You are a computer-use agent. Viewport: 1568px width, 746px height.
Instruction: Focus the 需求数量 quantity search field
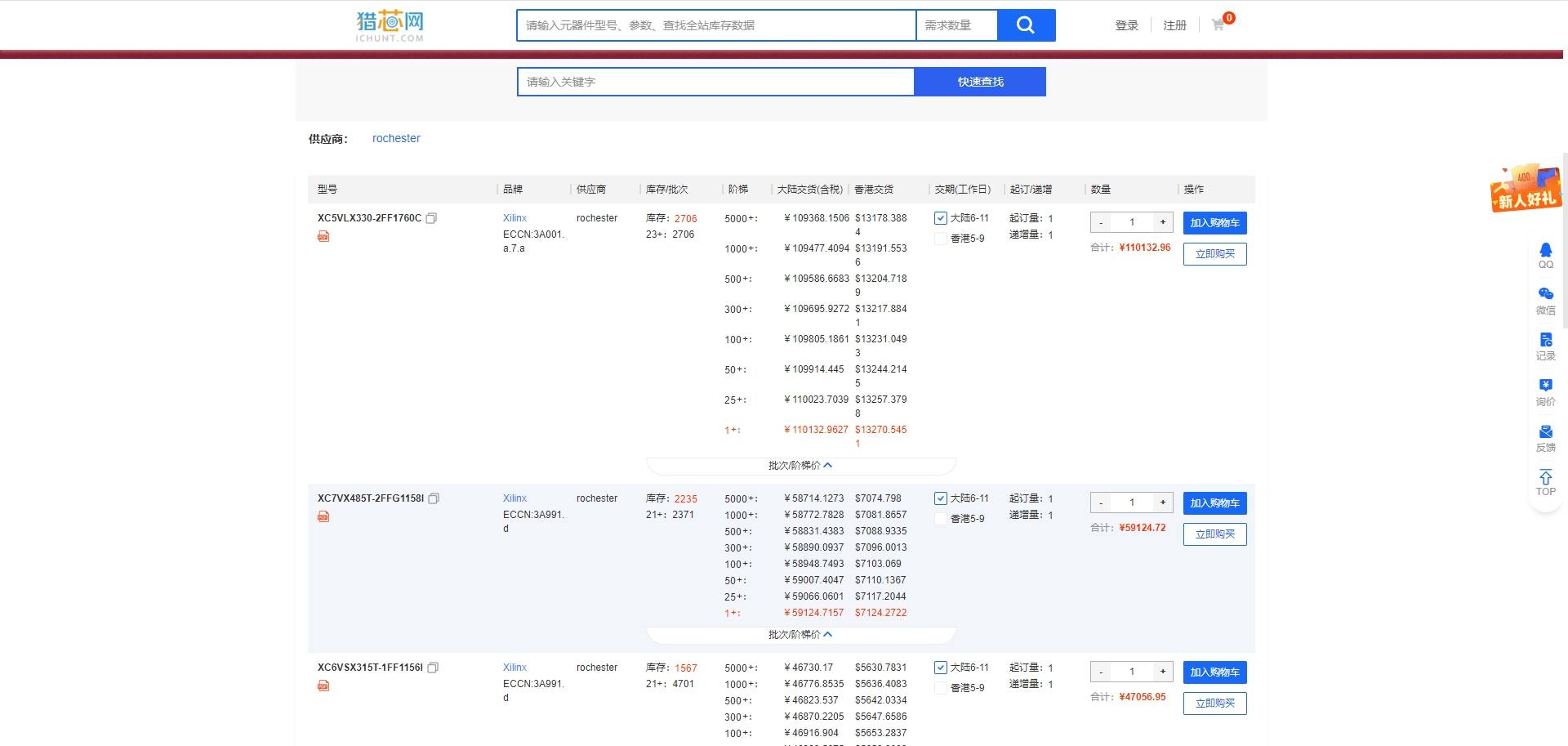[957, 25]
